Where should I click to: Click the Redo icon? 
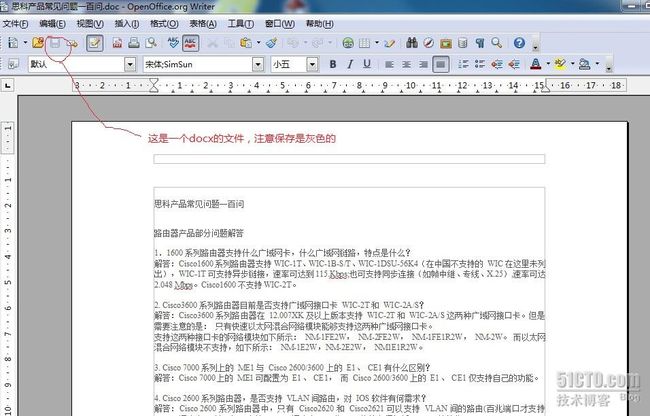[x=318, y=43]
